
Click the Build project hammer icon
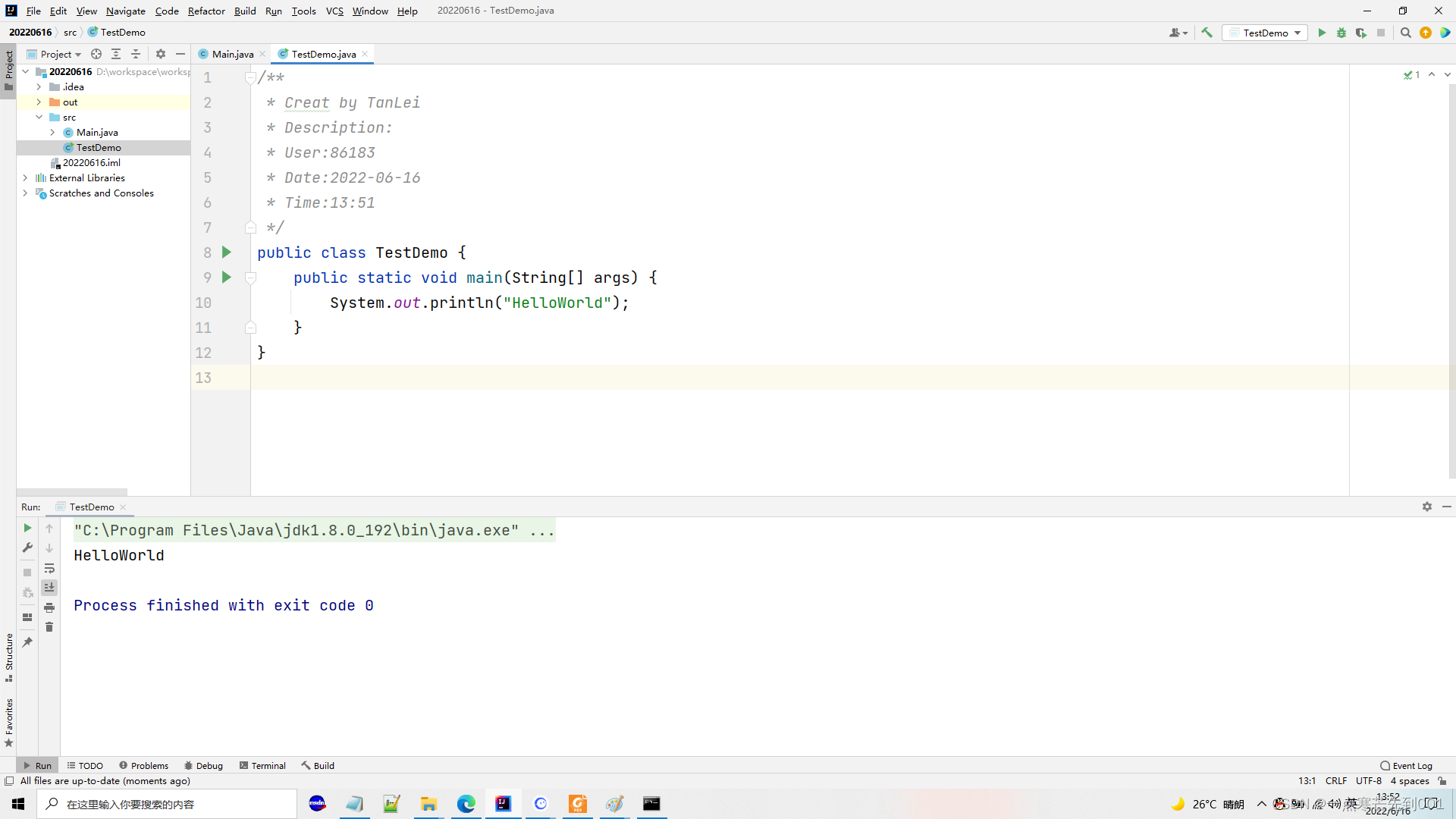1207,33
